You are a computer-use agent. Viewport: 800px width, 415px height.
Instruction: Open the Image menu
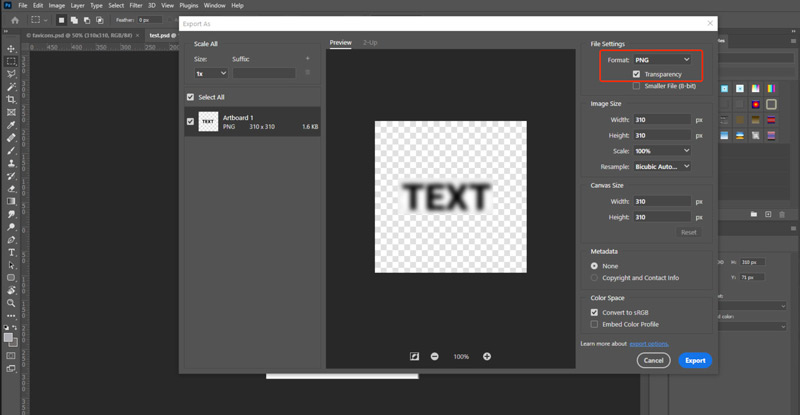57,6
